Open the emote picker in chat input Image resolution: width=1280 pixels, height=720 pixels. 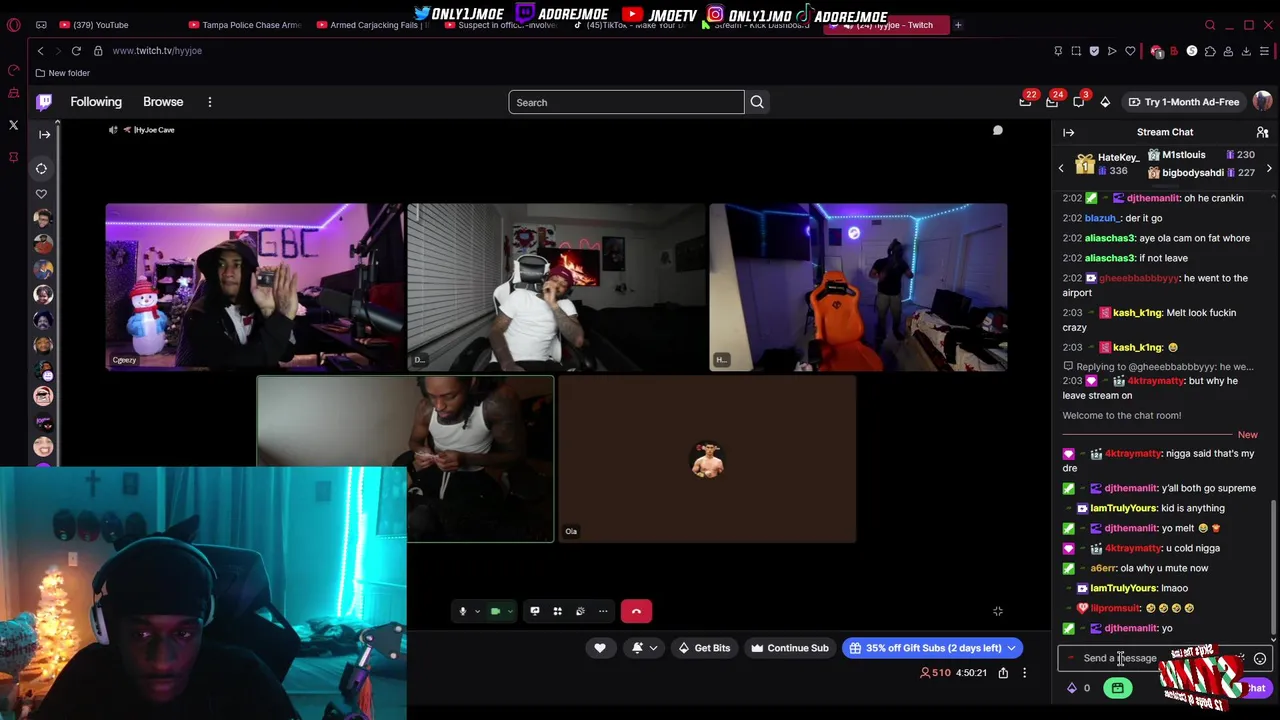[x=1260, y=659]
